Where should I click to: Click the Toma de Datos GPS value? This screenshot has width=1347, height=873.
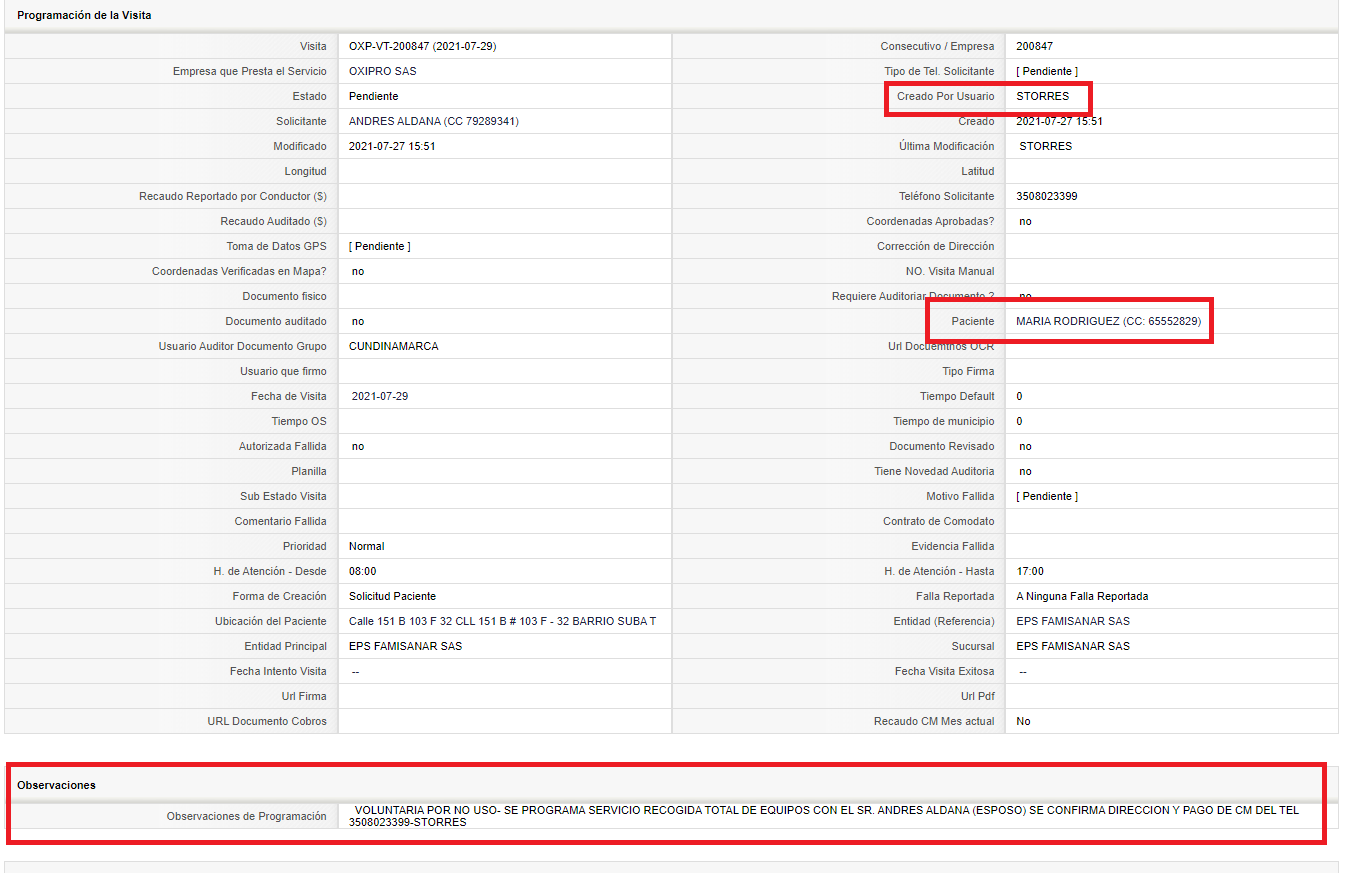[x=380, y=246]
